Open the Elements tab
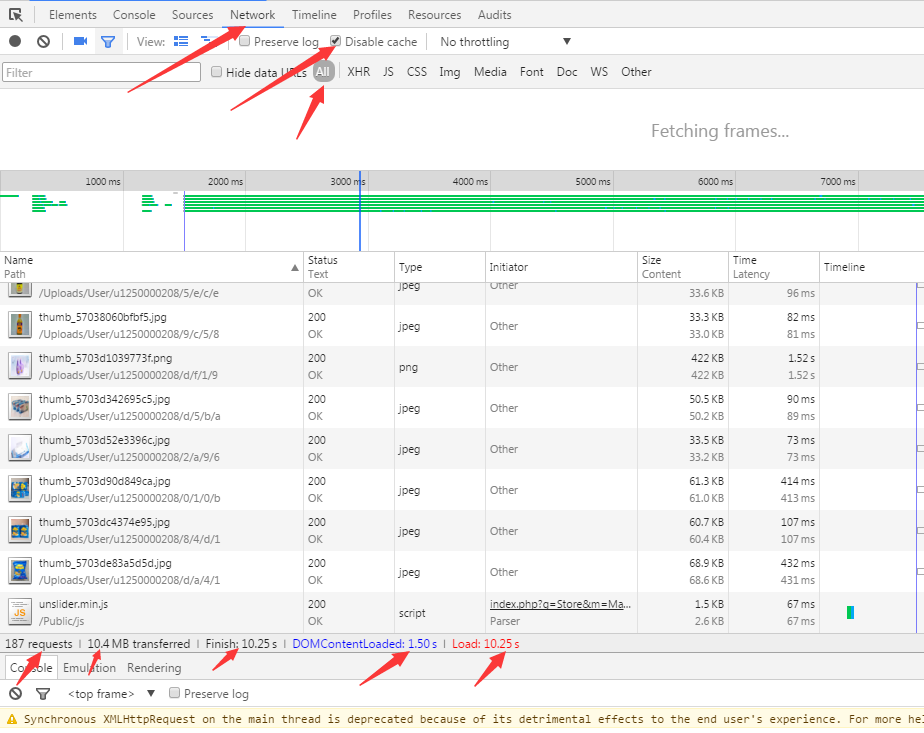 [72, 15]
